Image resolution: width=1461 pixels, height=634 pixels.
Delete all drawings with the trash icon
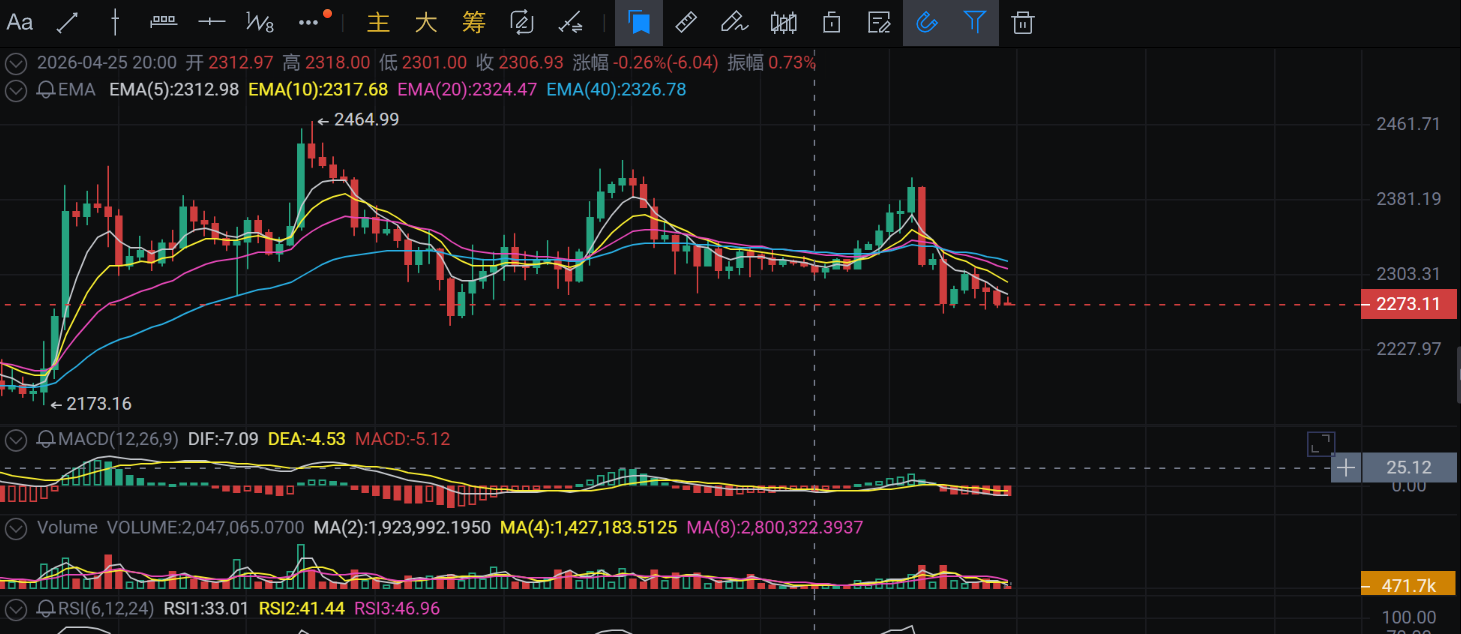point(1022,22)
